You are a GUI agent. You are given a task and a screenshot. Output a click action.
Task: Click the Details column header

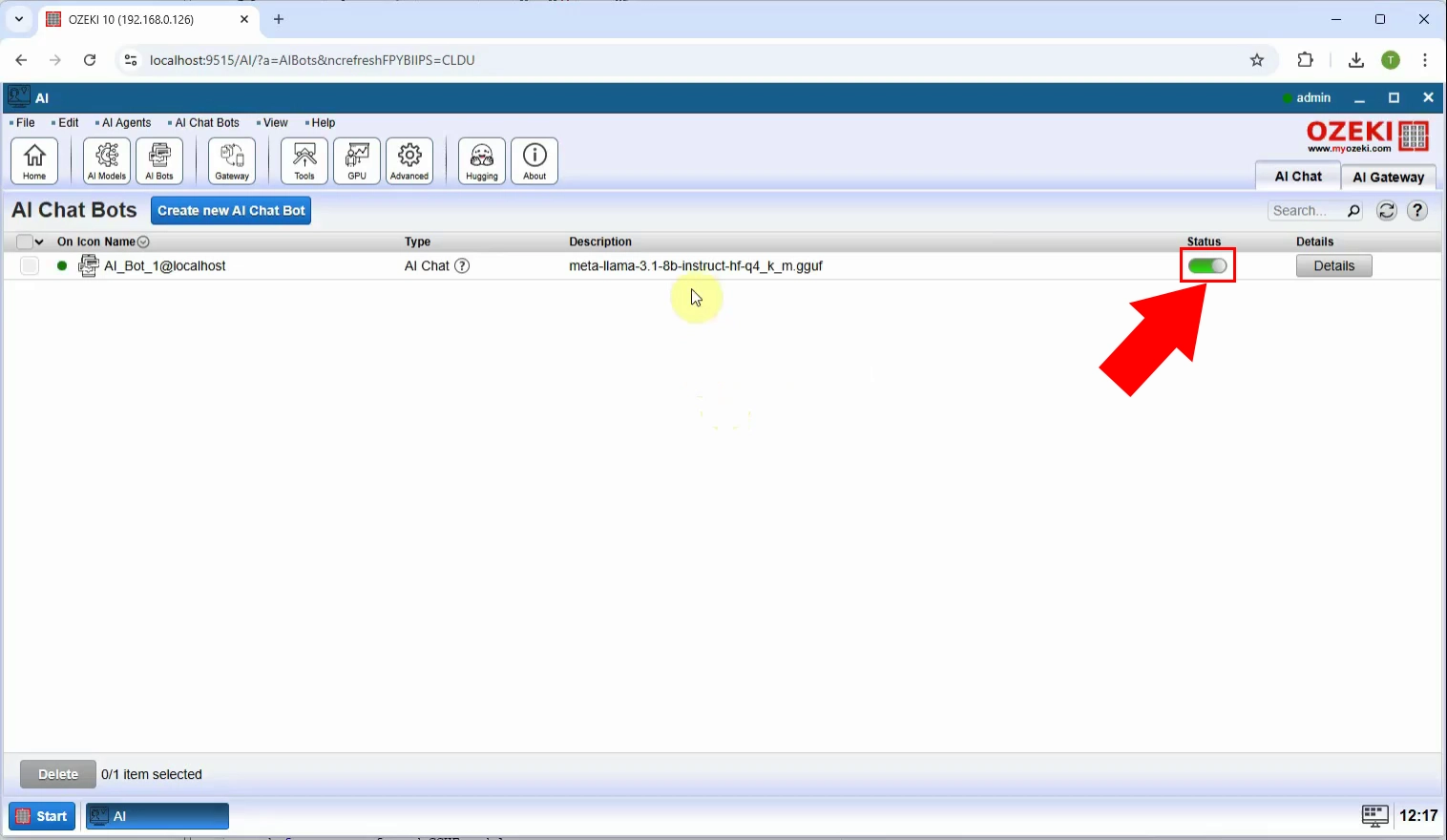tap(1314, 241)
